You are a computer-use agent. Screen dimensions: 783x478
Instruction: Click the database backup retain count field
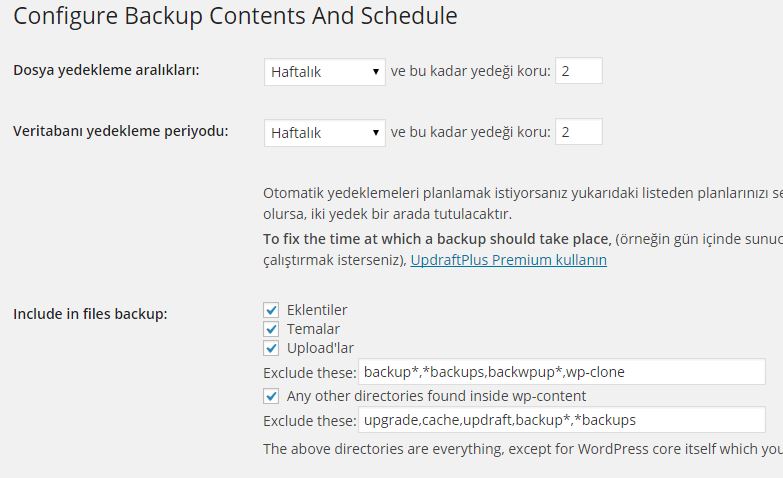click(x=579, y=132)
